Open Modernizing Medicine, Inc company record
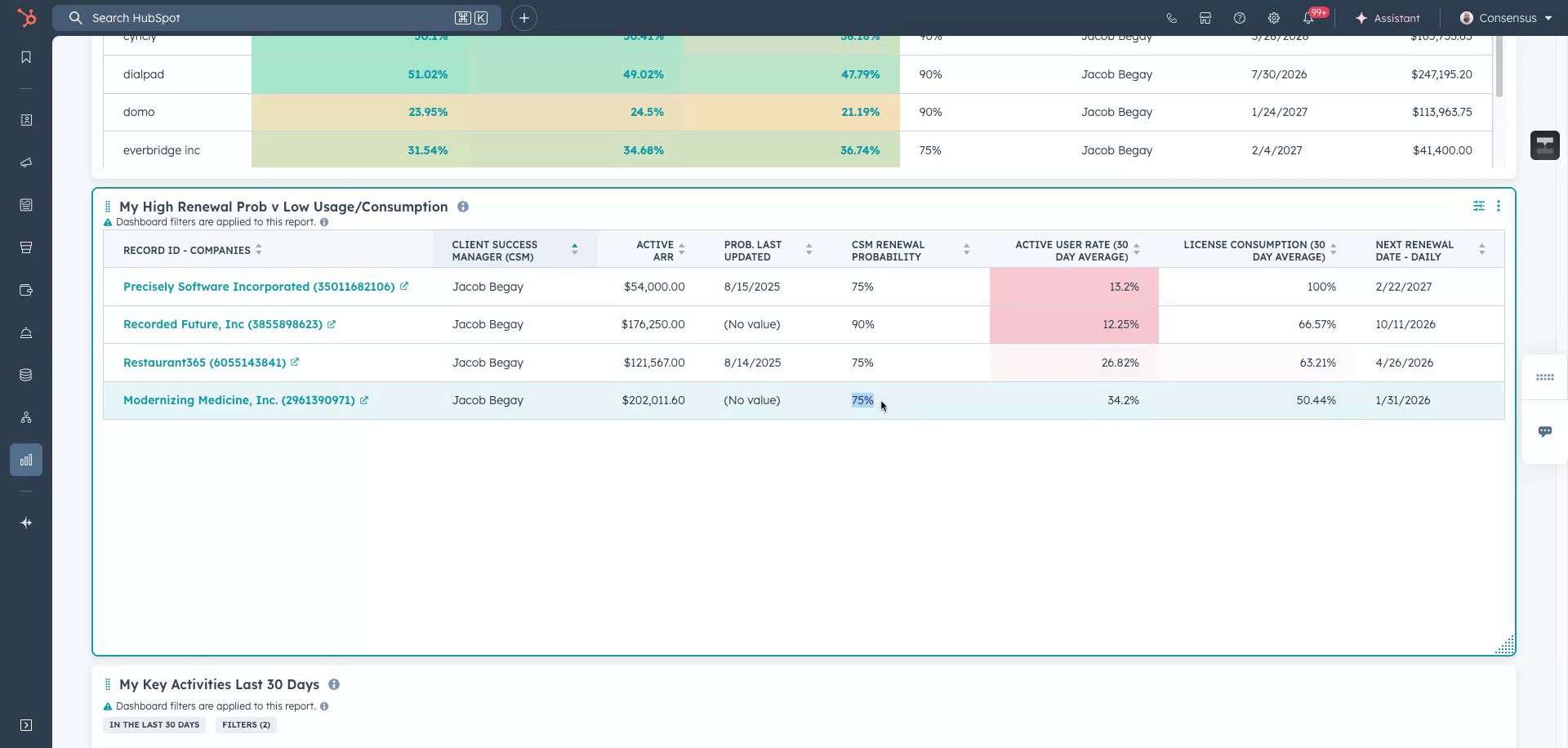Screen dimensions: 1568x748 click(238, 400)
